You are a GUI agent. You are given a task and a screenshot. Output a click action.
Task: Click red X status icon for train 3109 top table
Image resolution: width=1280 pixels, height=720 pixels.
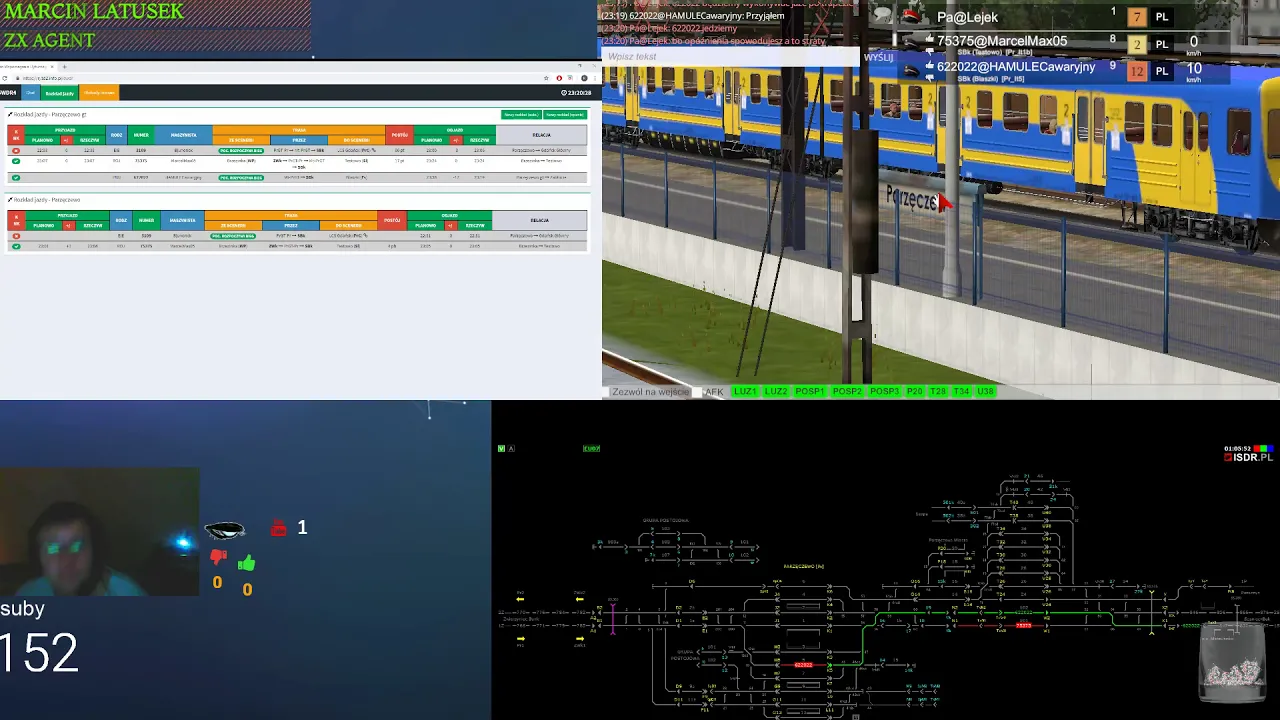click(16, 150)
